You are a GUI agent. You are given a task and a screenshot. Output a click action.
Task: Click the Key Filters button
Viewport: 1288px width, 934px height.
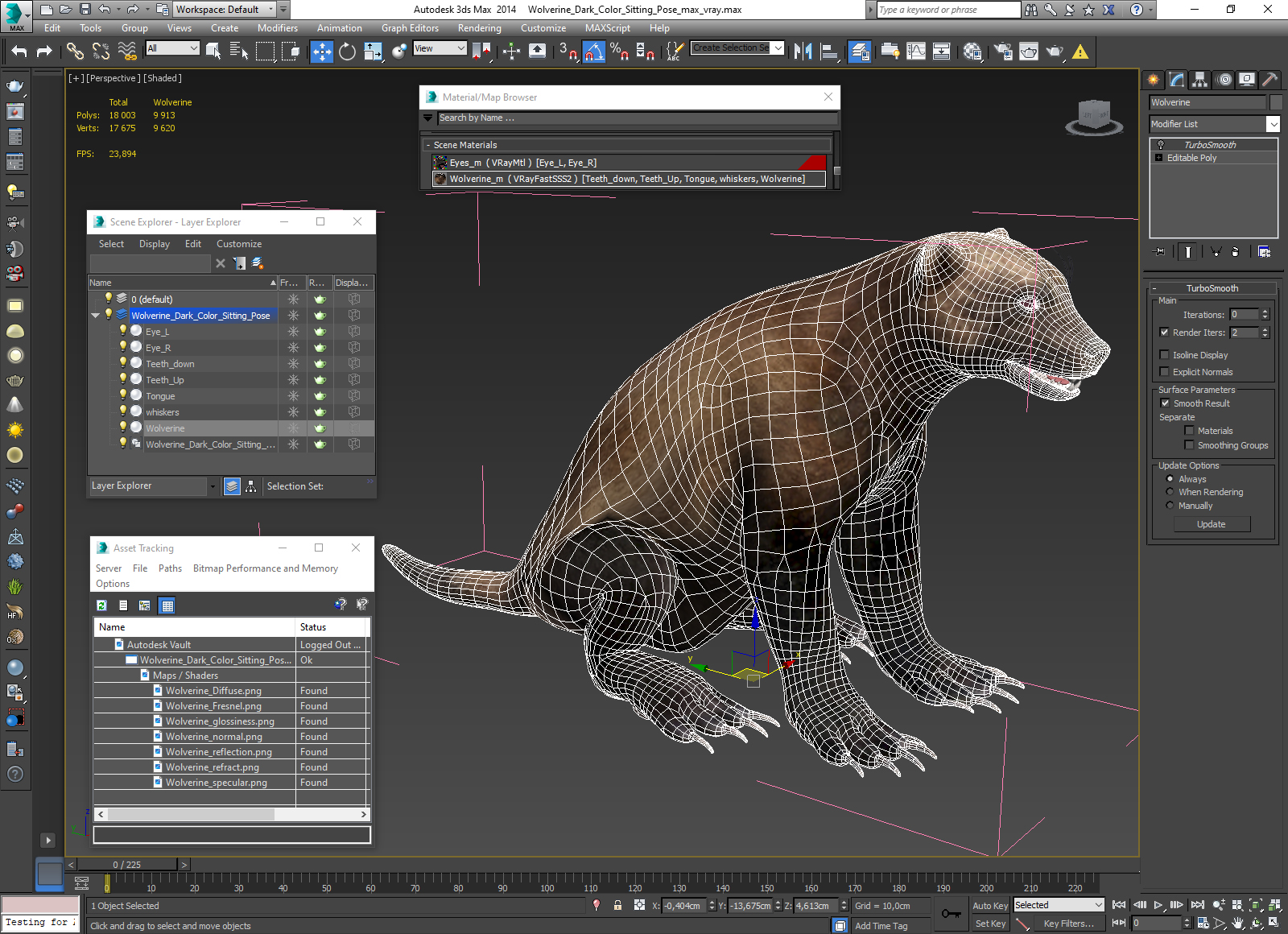(x=1068, y=924)
